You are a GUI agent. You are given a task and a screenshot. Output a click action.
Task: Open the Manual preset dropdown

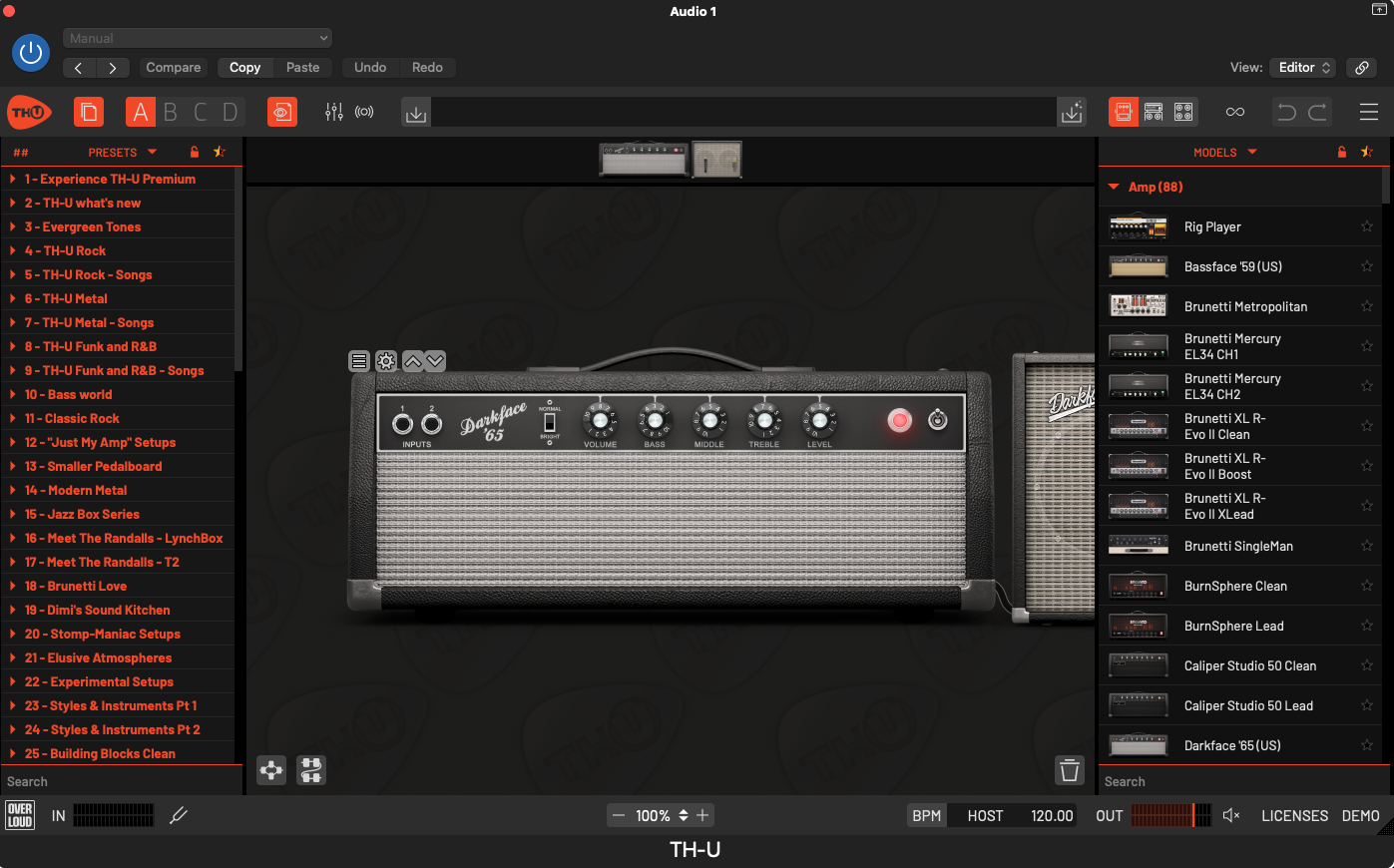pyautogui.click(x=198, y=38)
